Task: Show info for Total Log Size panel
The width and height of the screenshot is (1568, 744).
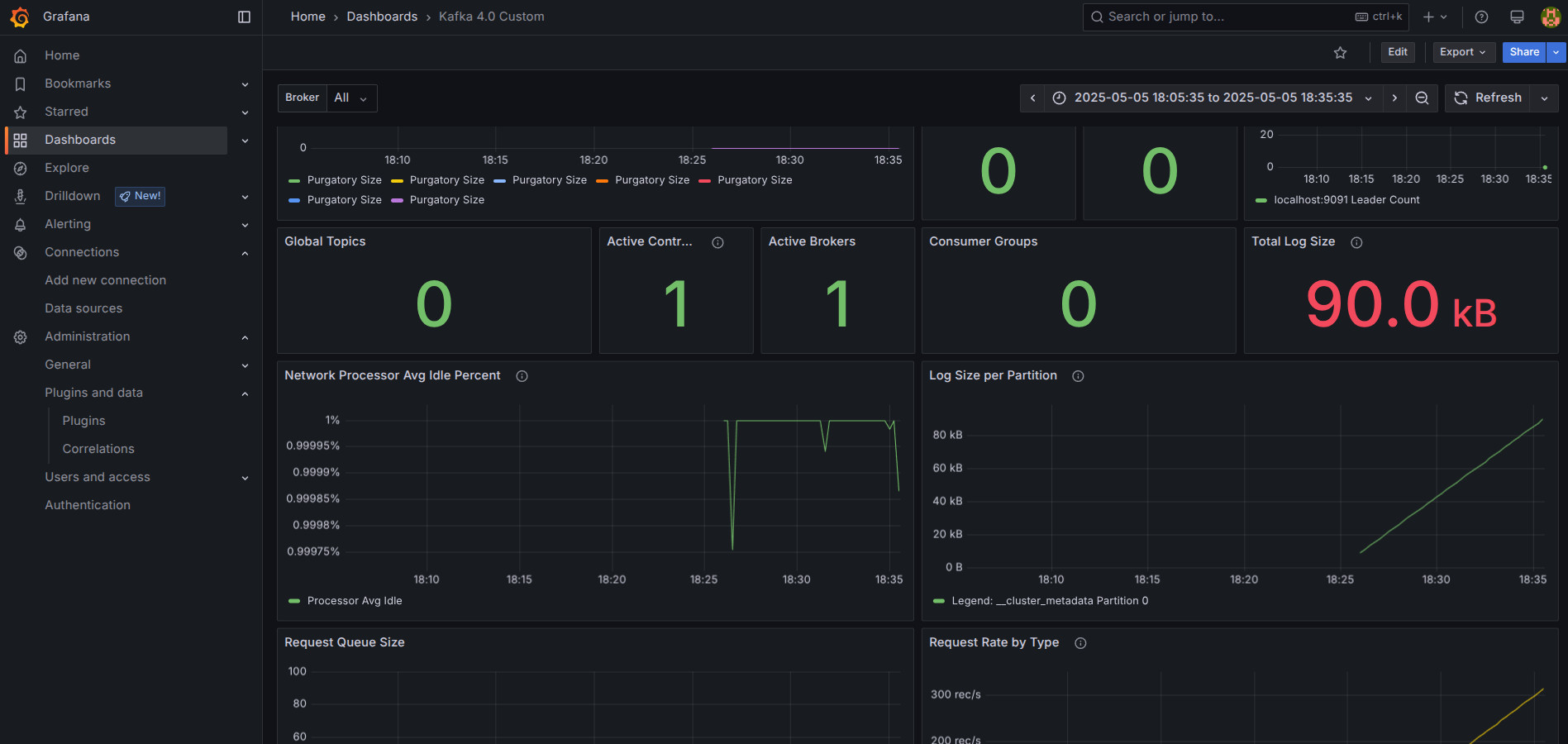Action: click(x=1356, y=242)
